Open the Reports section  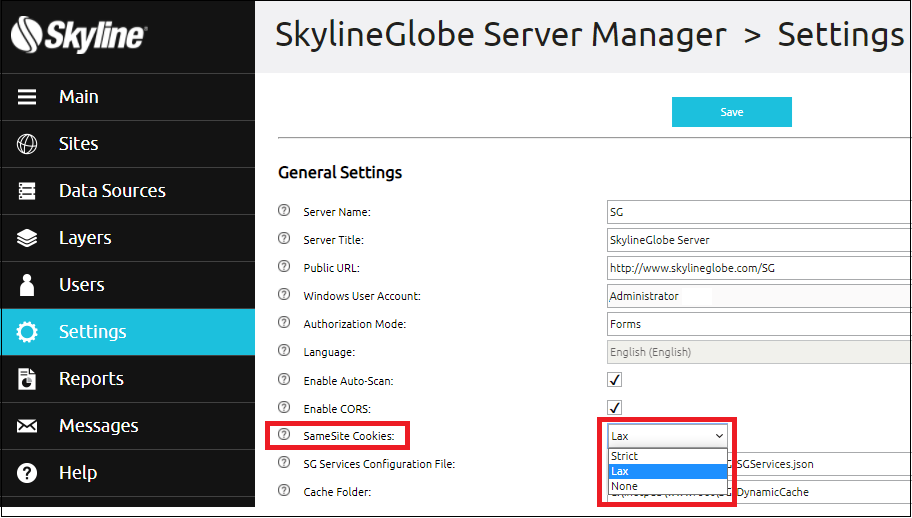point(128,379)
